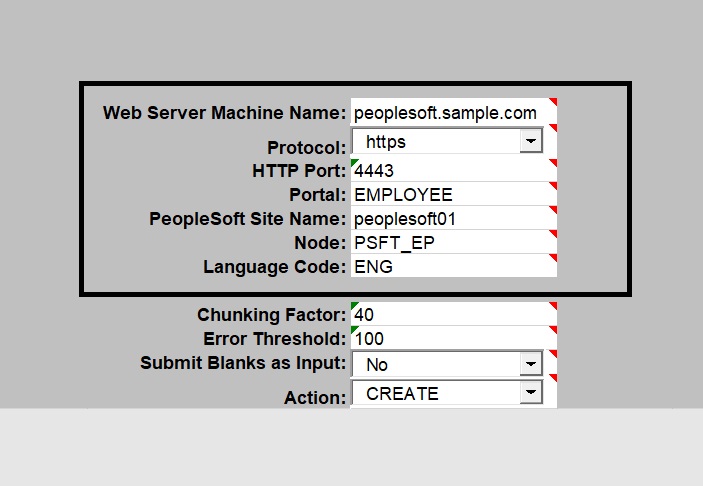Click the Protocol label
The width and height of the screenshot is (703, 486).
[307, 148]
